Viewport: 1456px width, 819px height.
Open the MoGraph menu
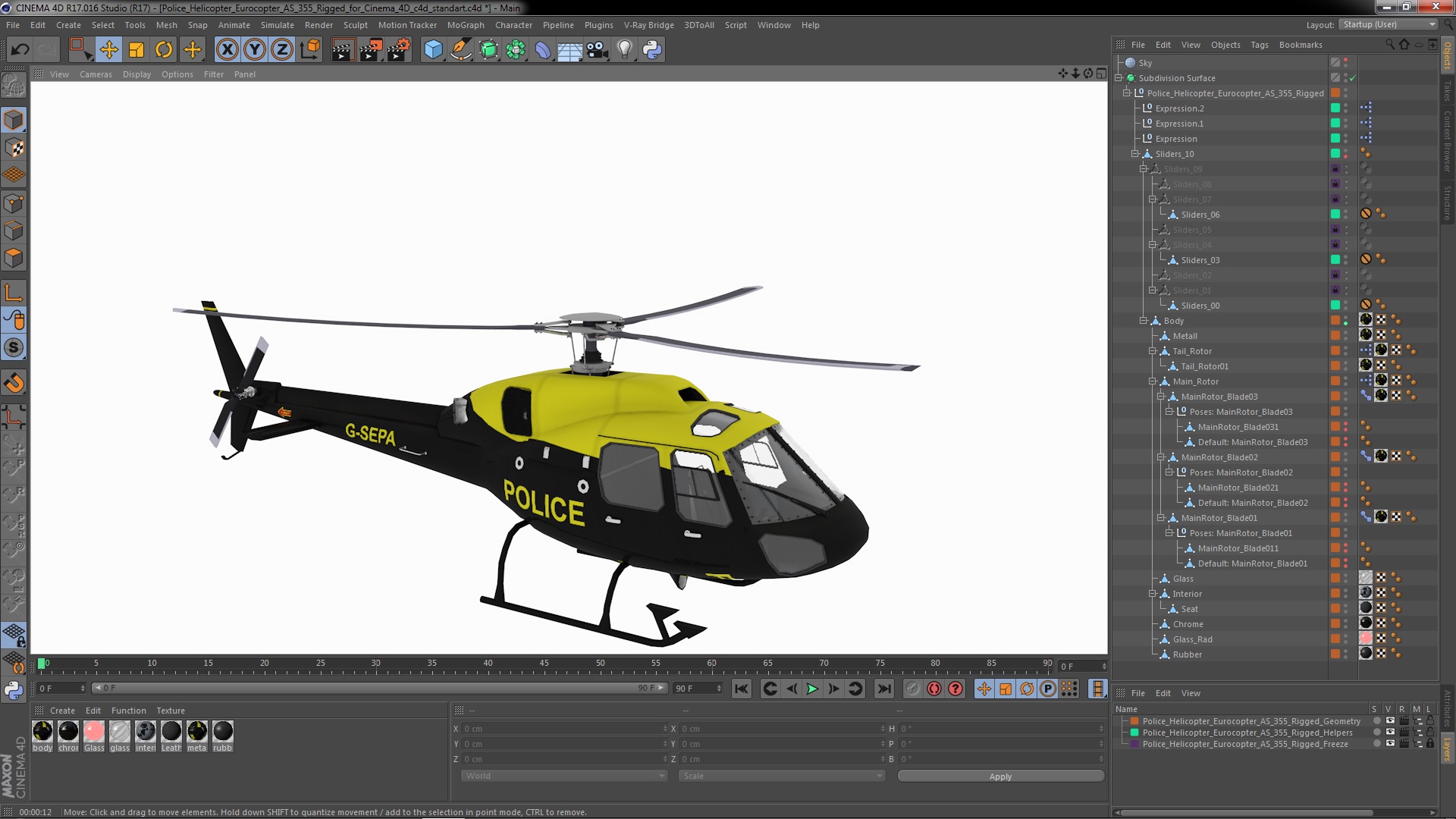click(x=465, y=25)
